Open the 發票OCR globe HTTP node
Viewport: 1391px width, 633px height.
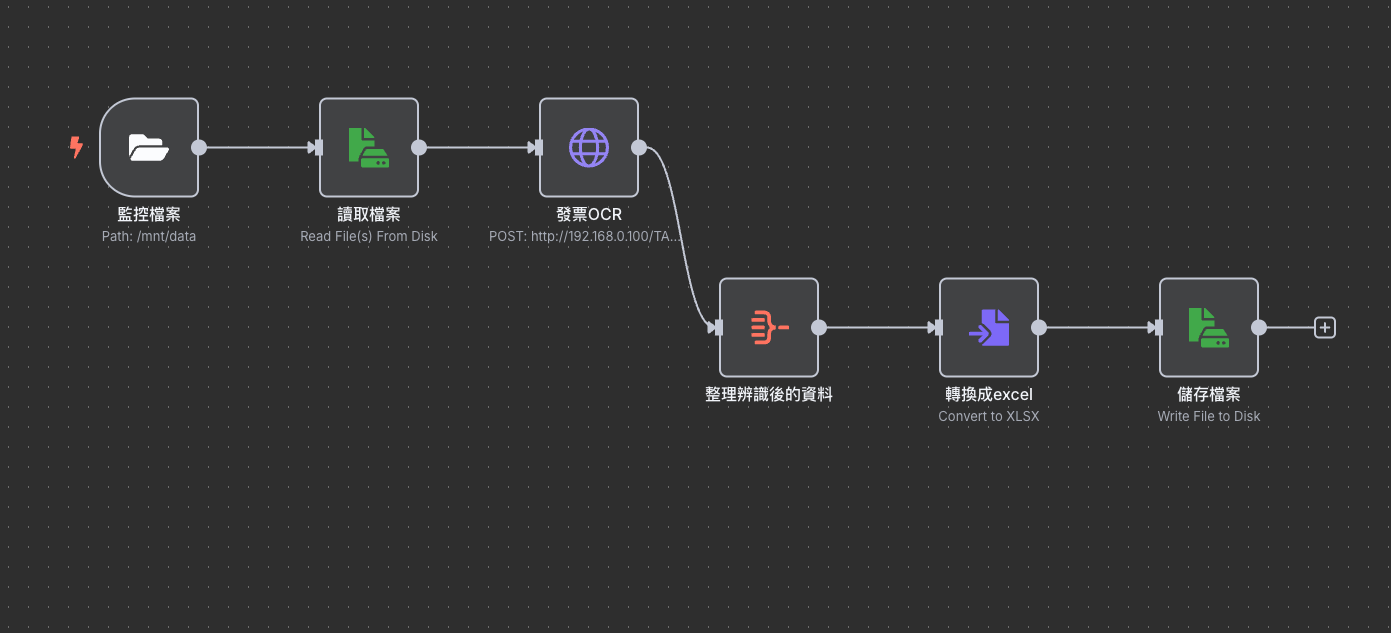pos(588,148)
